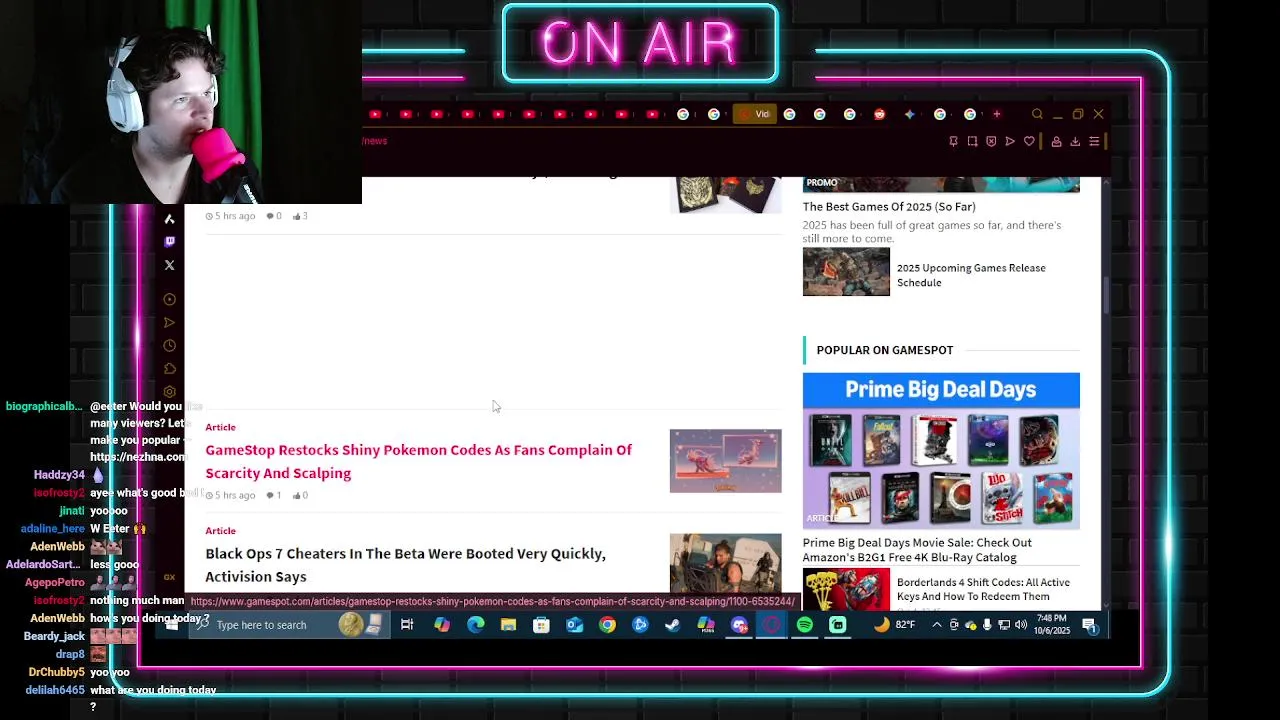1280x720 pixels.
Task: Open 'Prime Big Deal Days Movie Sale' link
Action: pos(917,550)
